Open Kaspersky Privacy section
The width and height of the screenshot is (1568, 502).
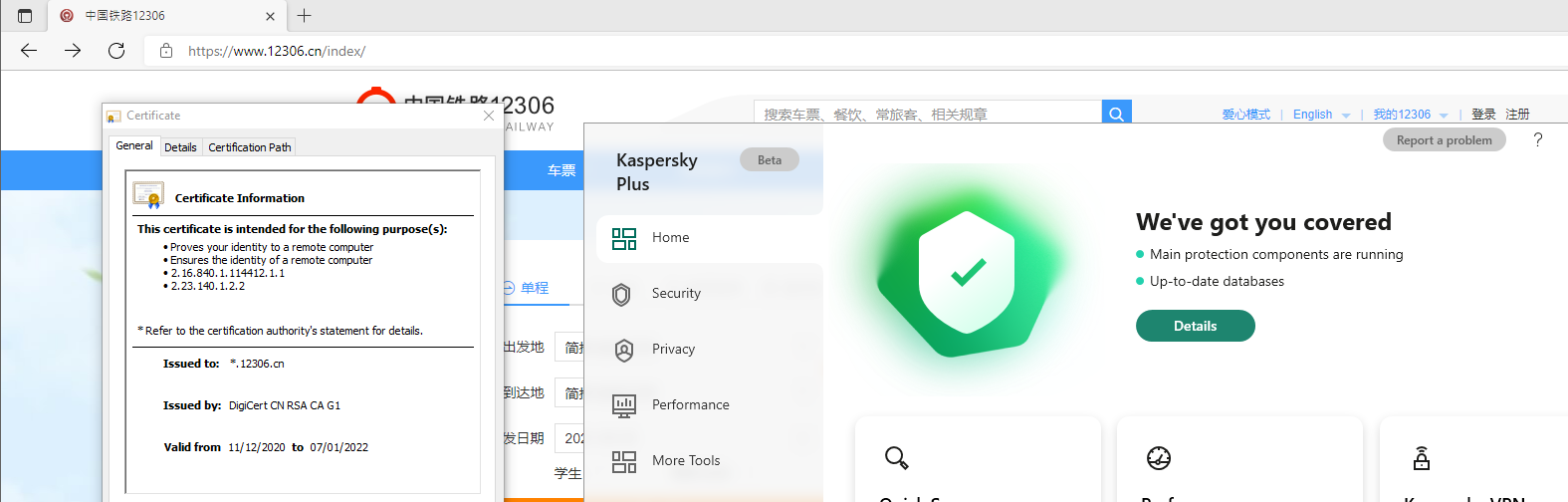pyautogui.click(x=710, y=350)
